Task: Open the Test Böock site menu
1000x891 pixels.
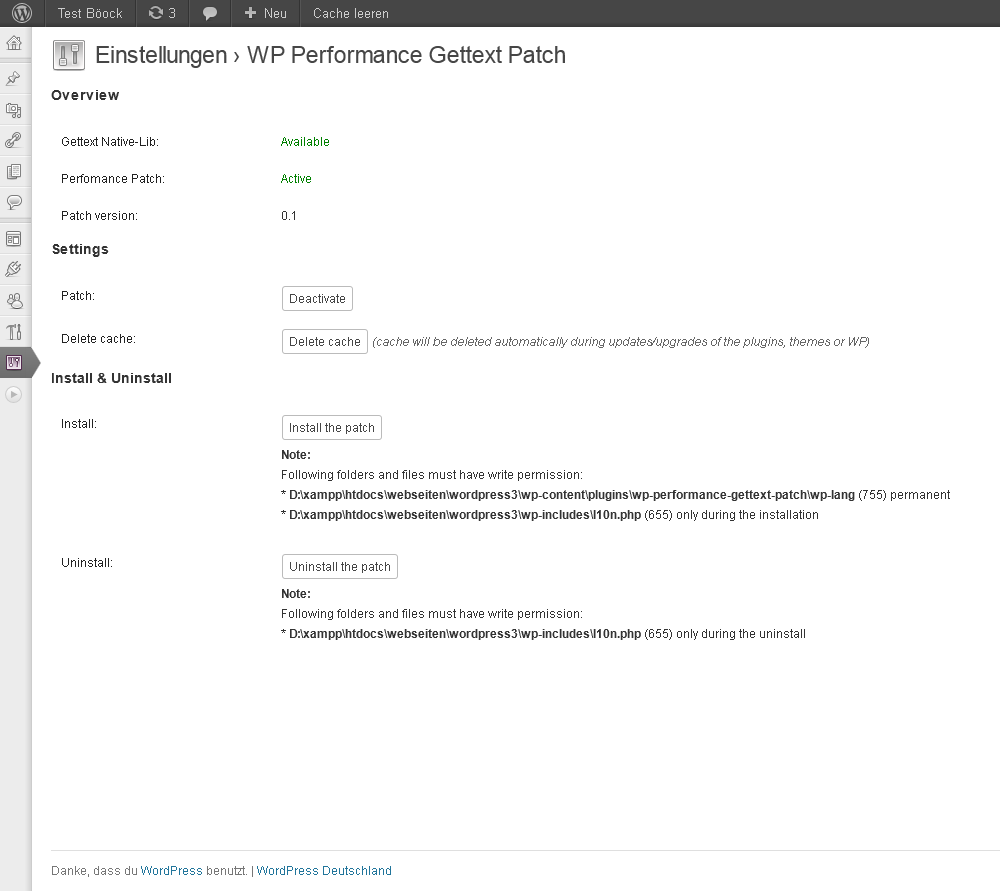Action: coord(90,13)
